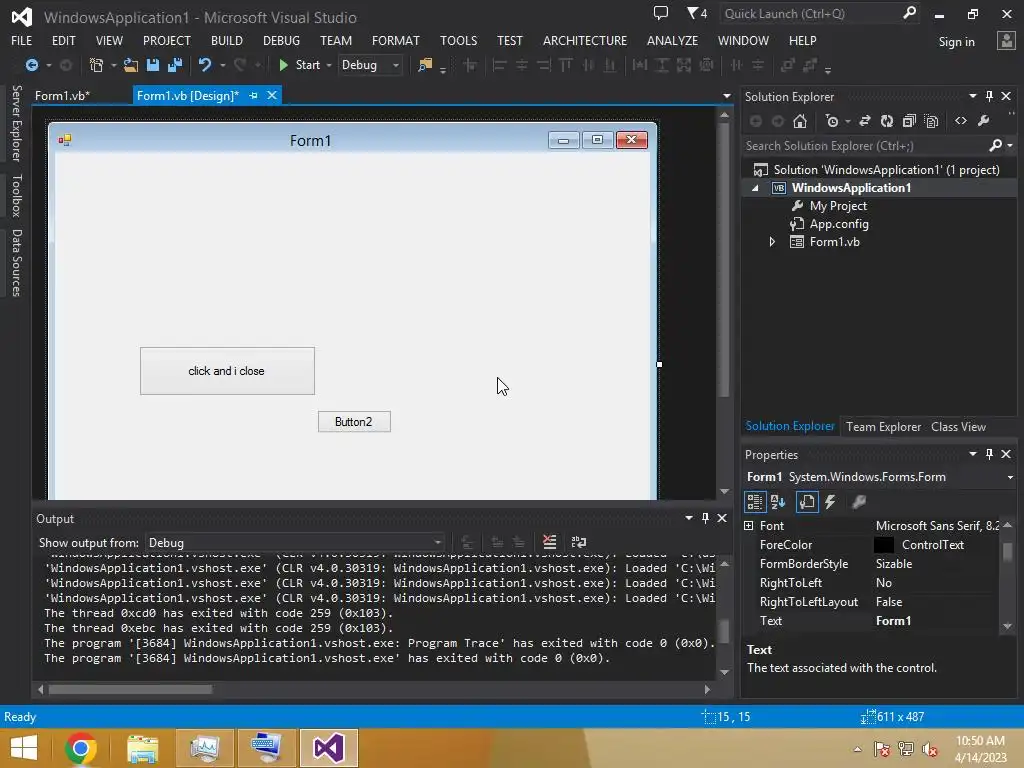The width and height of the screenshot is (1024, 768).
Task: Open the Server Explorer side tab
Action: pyautogui.click(x=16, y=123)
